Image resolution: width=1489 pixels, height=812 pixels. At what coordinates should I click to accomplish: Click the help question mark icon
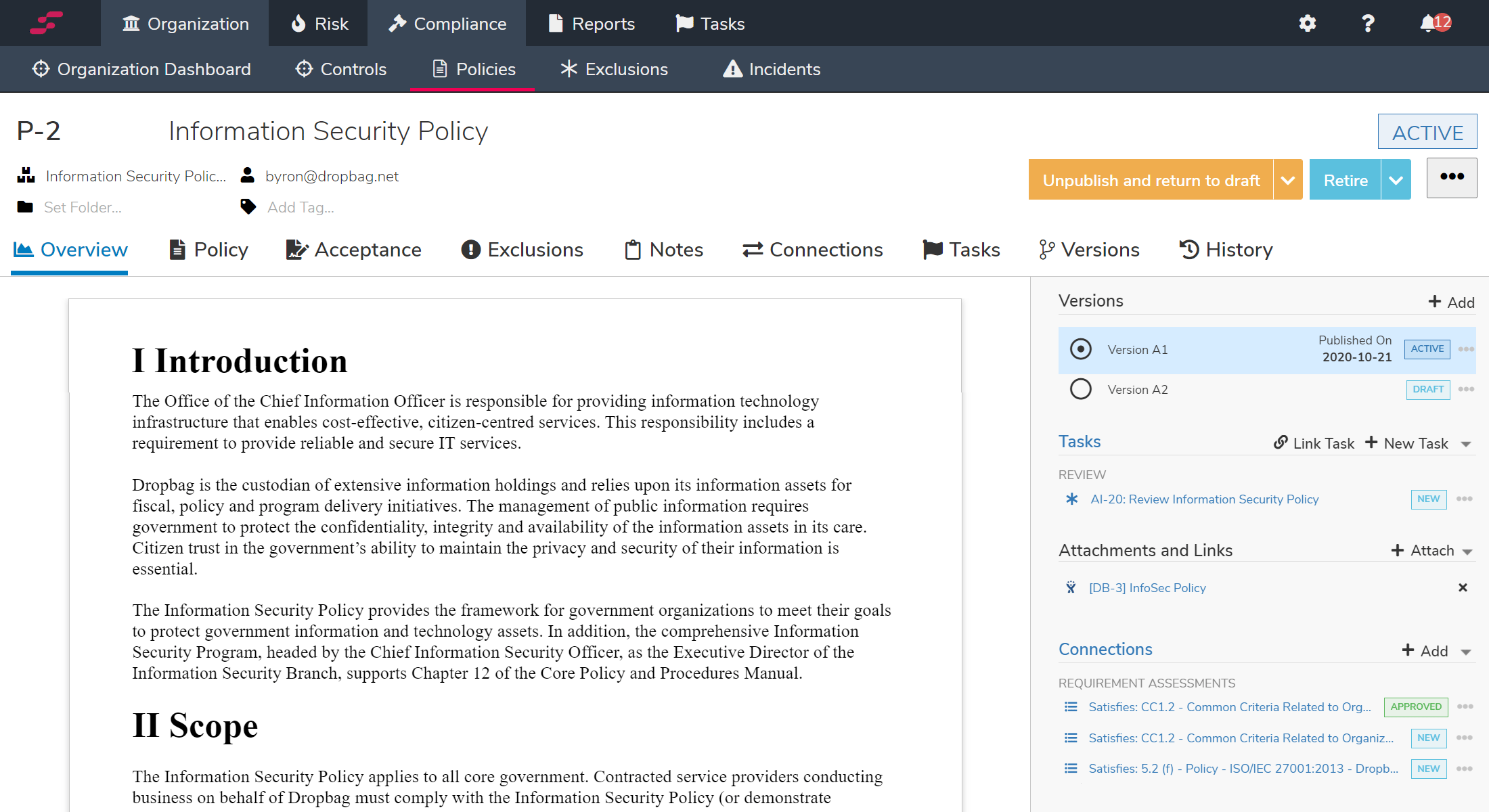[1368, 24]
